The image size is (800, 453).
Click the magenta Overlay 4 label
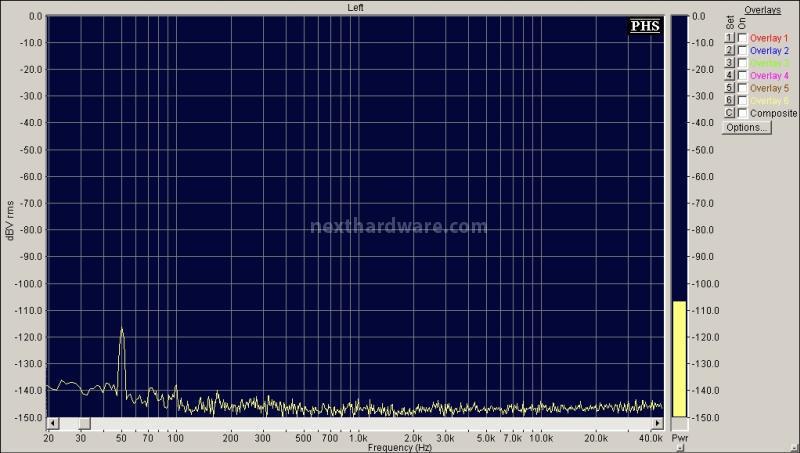click(769, 76)
